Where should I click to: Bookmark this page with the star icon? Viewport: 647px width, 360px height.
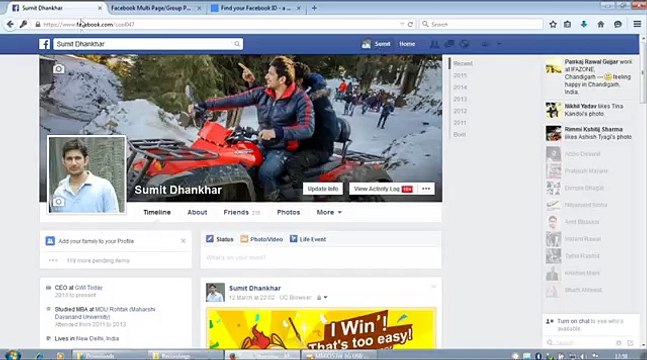[x=553, y=24]
